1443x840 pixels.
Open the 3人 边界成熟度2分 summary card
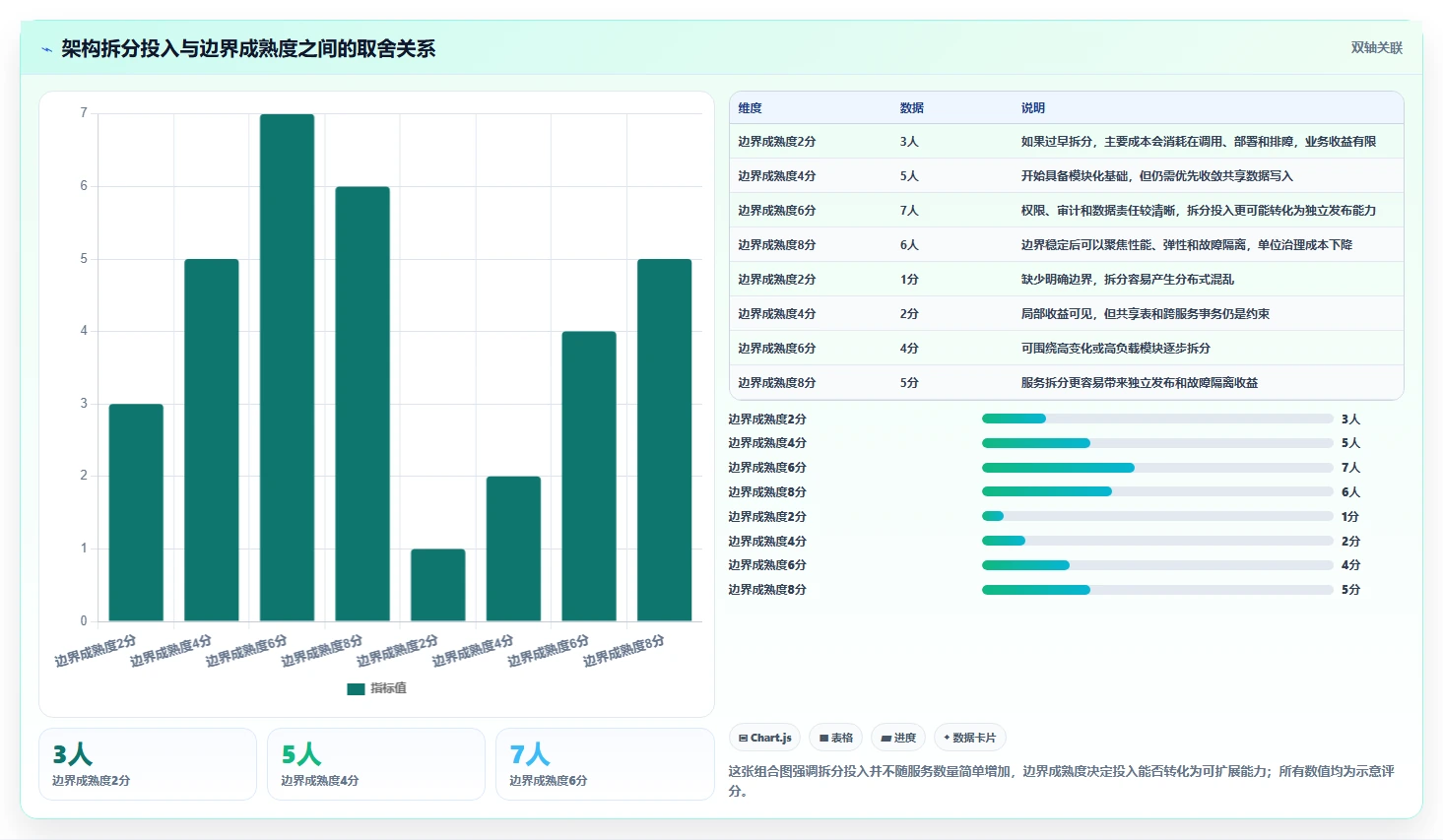coord(148,764)
